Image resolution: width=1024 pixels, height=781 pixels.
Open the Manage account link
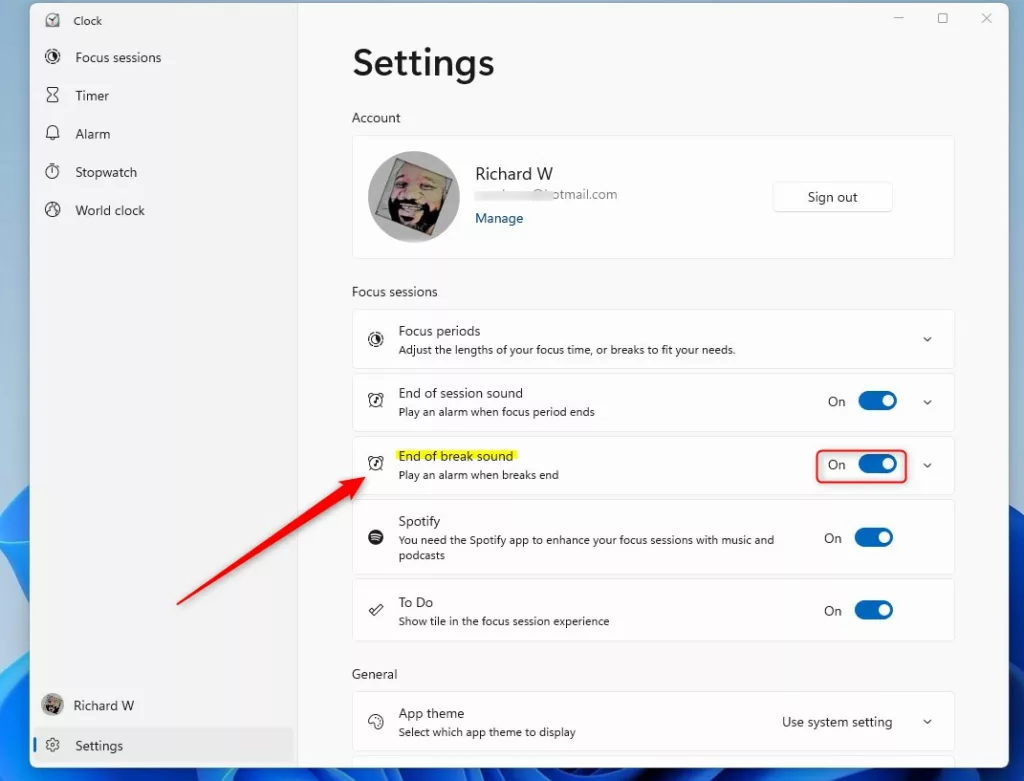(499, 218)
